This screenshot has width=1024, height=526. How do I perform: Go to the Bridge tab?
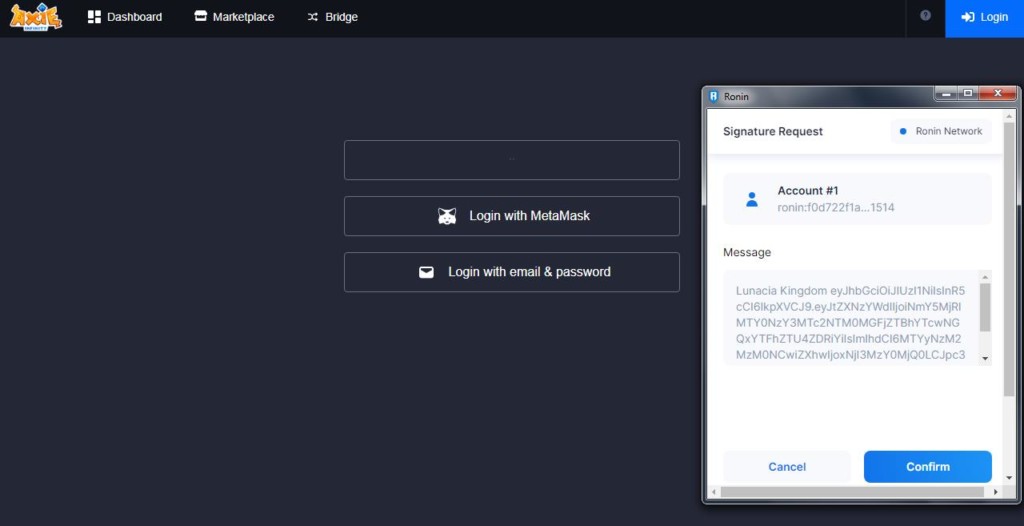[x=332, y=17]
